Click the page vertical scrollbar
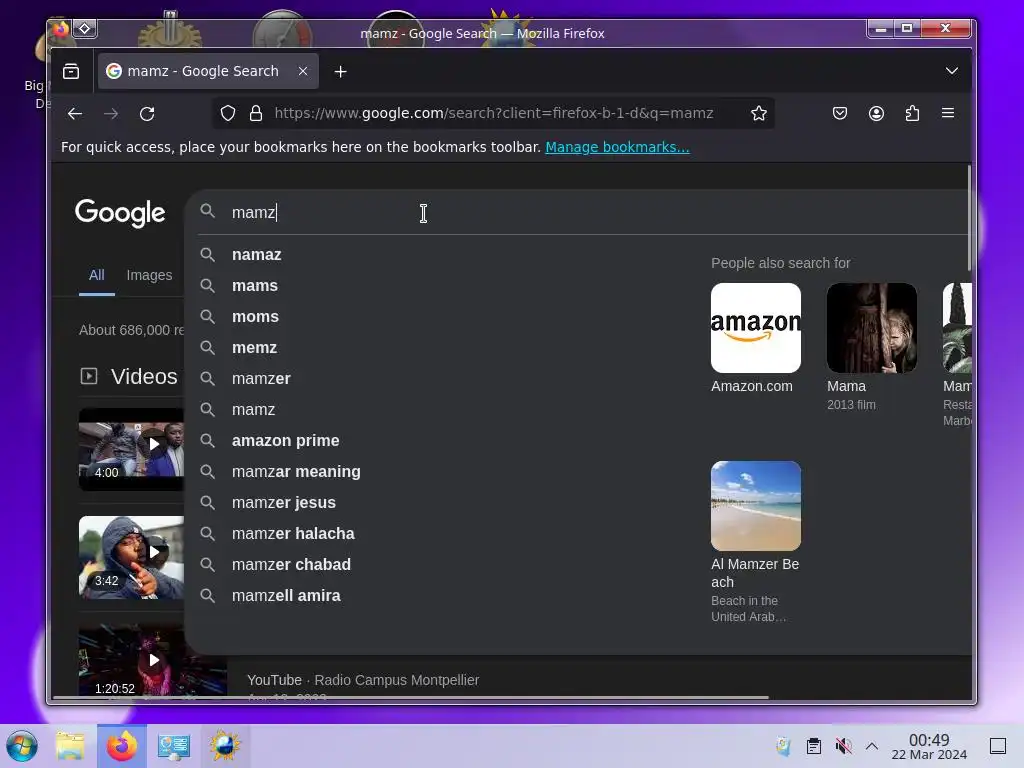1024x768 pixels. [969, 219]
